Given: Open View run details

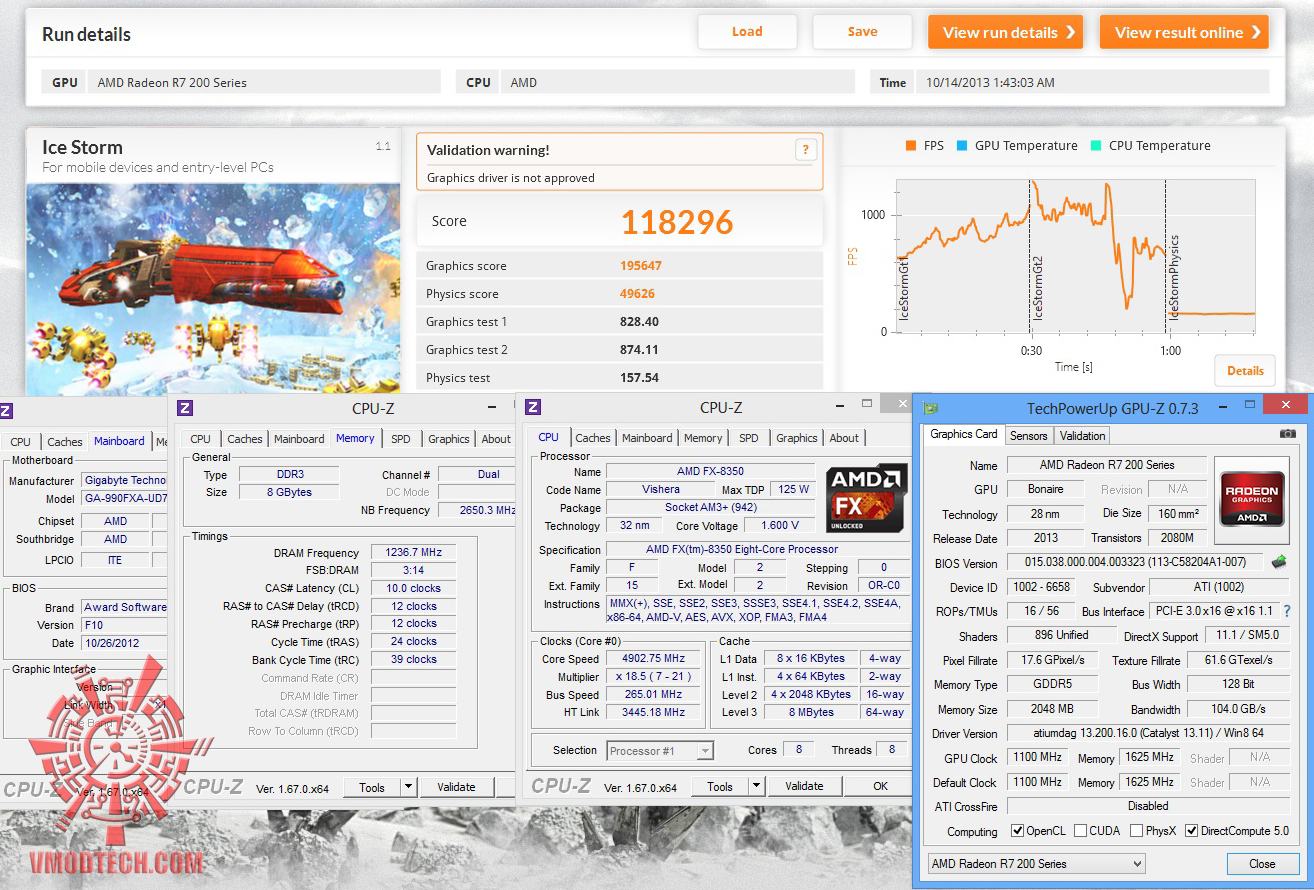Looking at the screenshot, I should coord(1006,32).
